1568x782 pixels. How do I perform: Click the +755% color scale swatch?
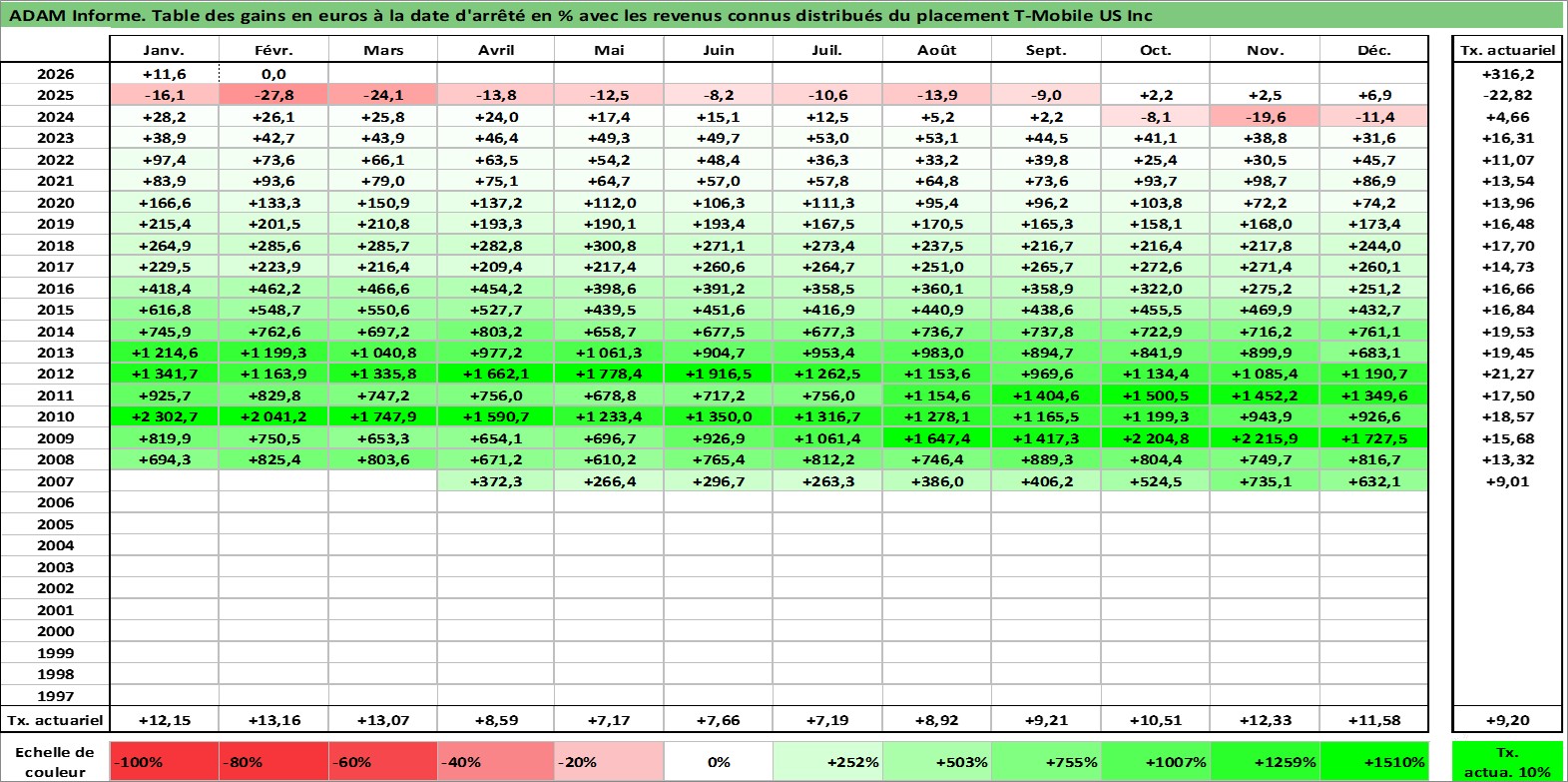coord(1046,761)
